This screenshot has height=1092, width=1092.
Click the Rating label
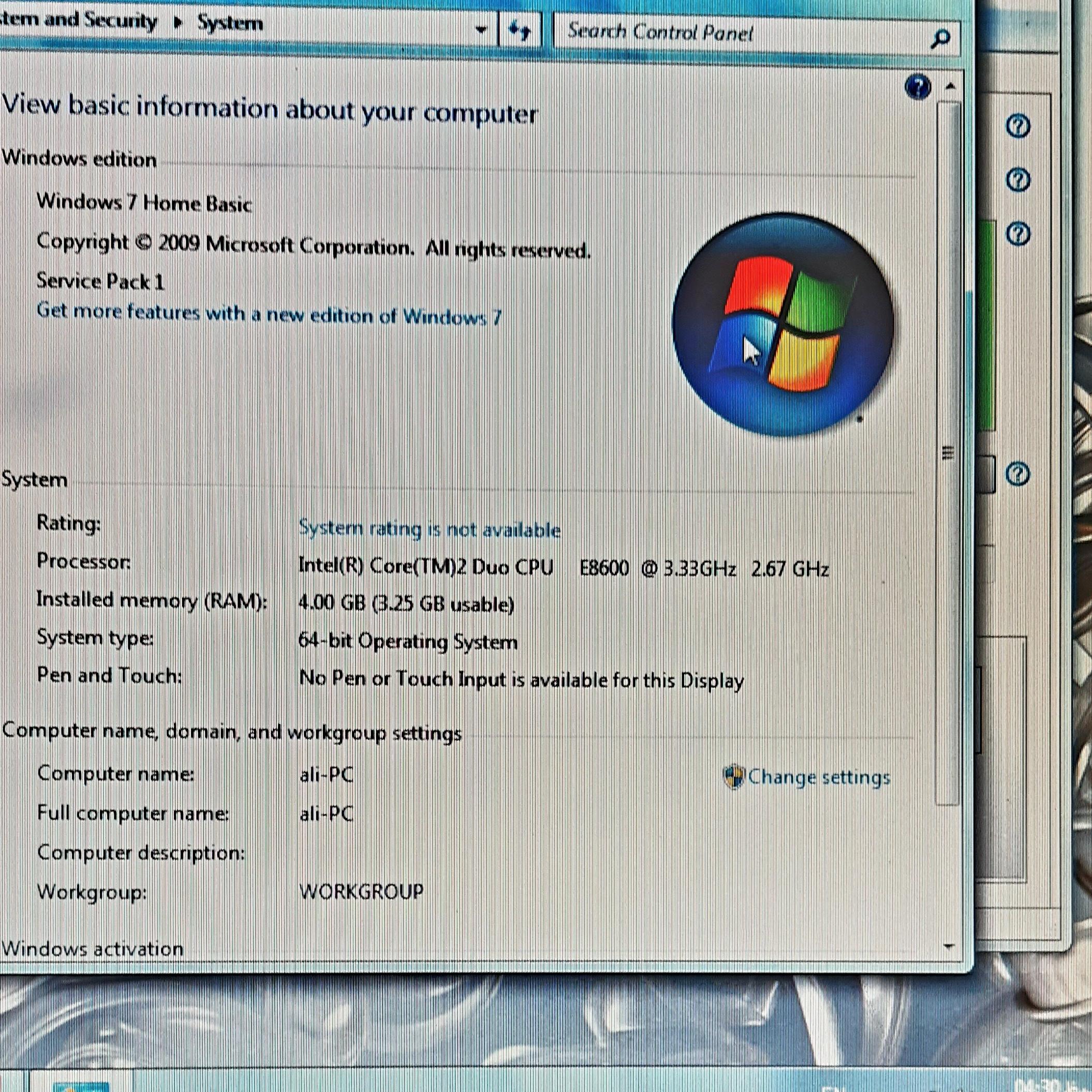(68, 523)
